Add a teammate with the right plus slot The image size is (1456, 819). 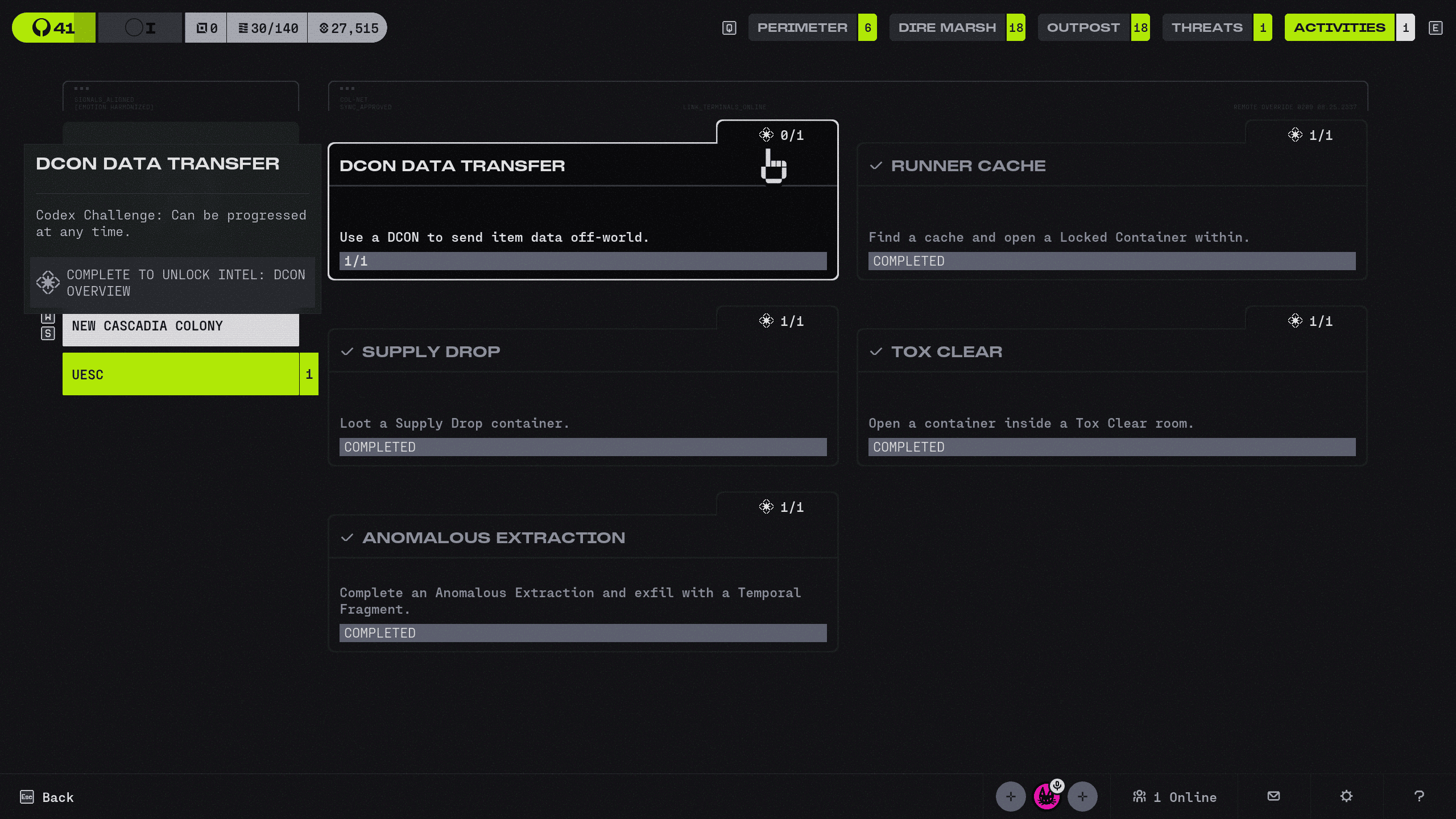coord(1082,797)
